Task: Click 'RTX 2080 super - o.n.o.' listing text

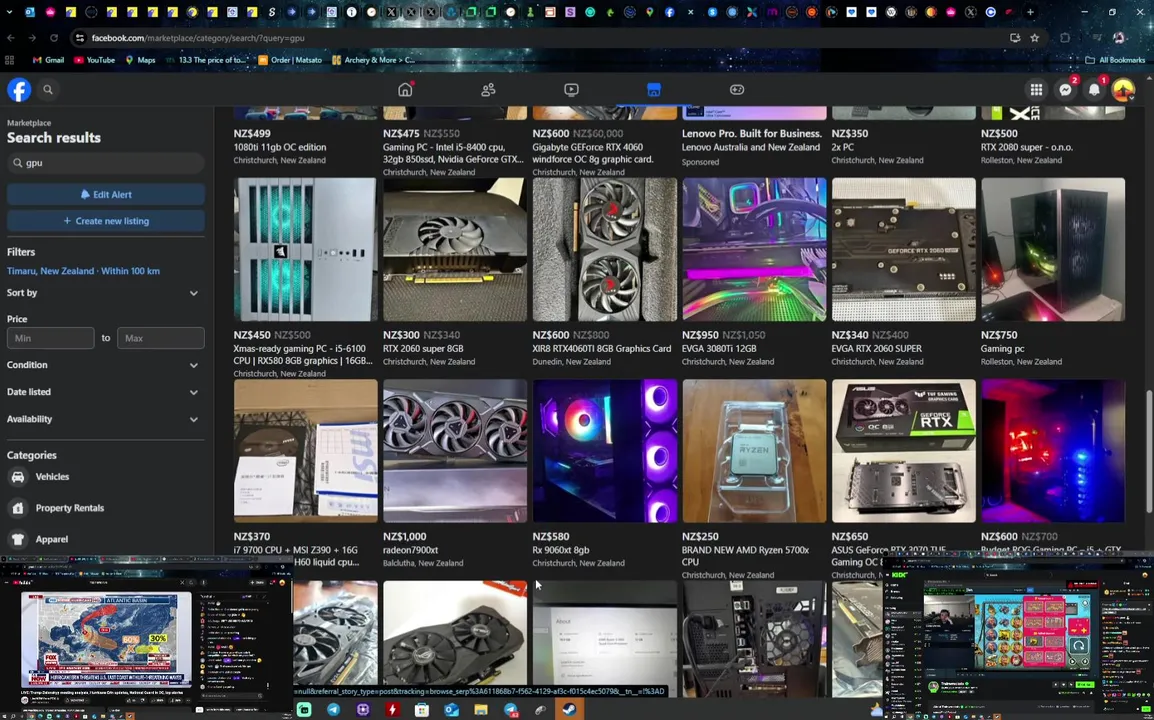Action: (1027, 147)
